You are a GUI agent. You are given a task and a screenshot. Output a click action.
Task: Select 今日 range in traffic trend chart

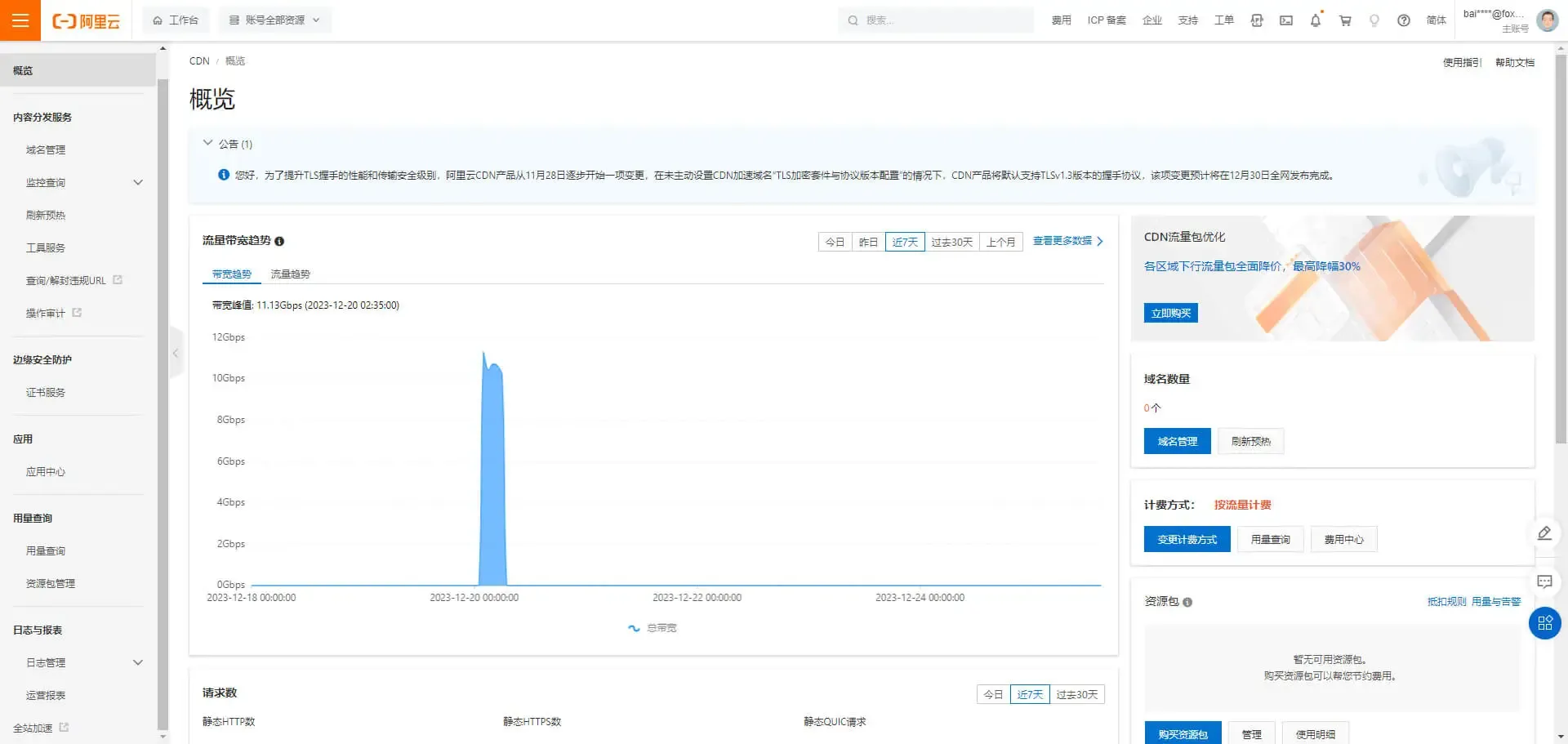tap(835, 242)
